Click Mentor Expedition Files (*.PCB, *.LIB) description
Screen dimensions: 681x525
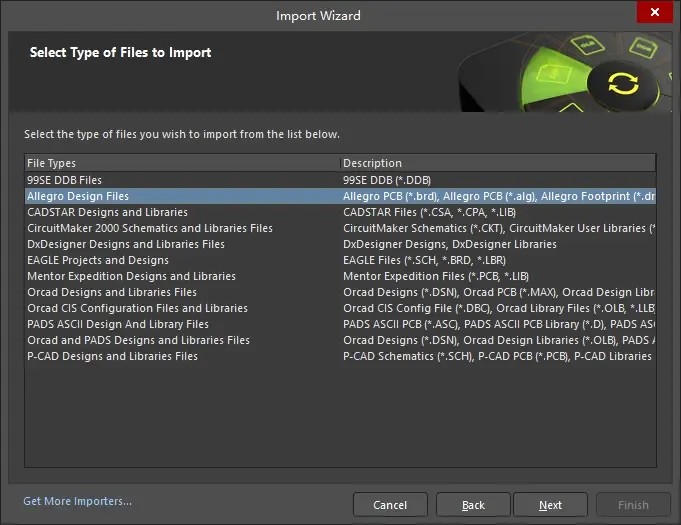[x=436, y=276]
